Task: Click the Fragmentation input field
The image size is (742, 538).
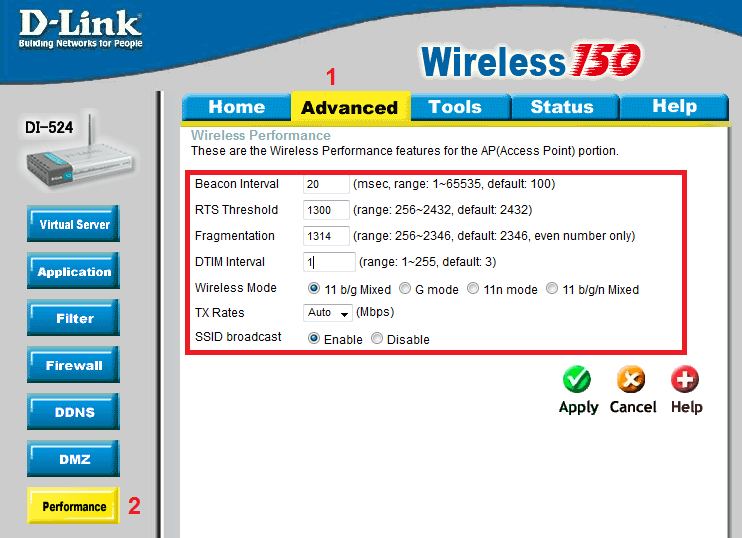Action: click(x=326, y=236)
